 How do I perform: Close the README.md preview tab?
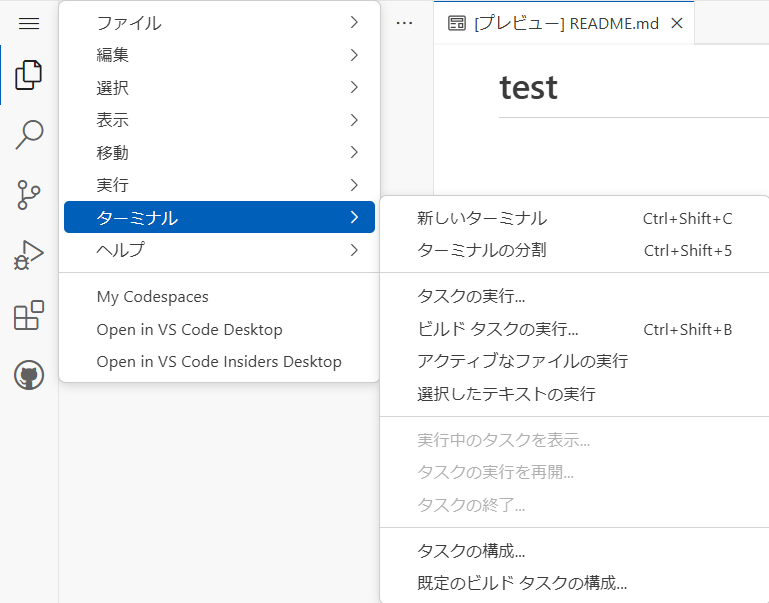pos(677,23)
